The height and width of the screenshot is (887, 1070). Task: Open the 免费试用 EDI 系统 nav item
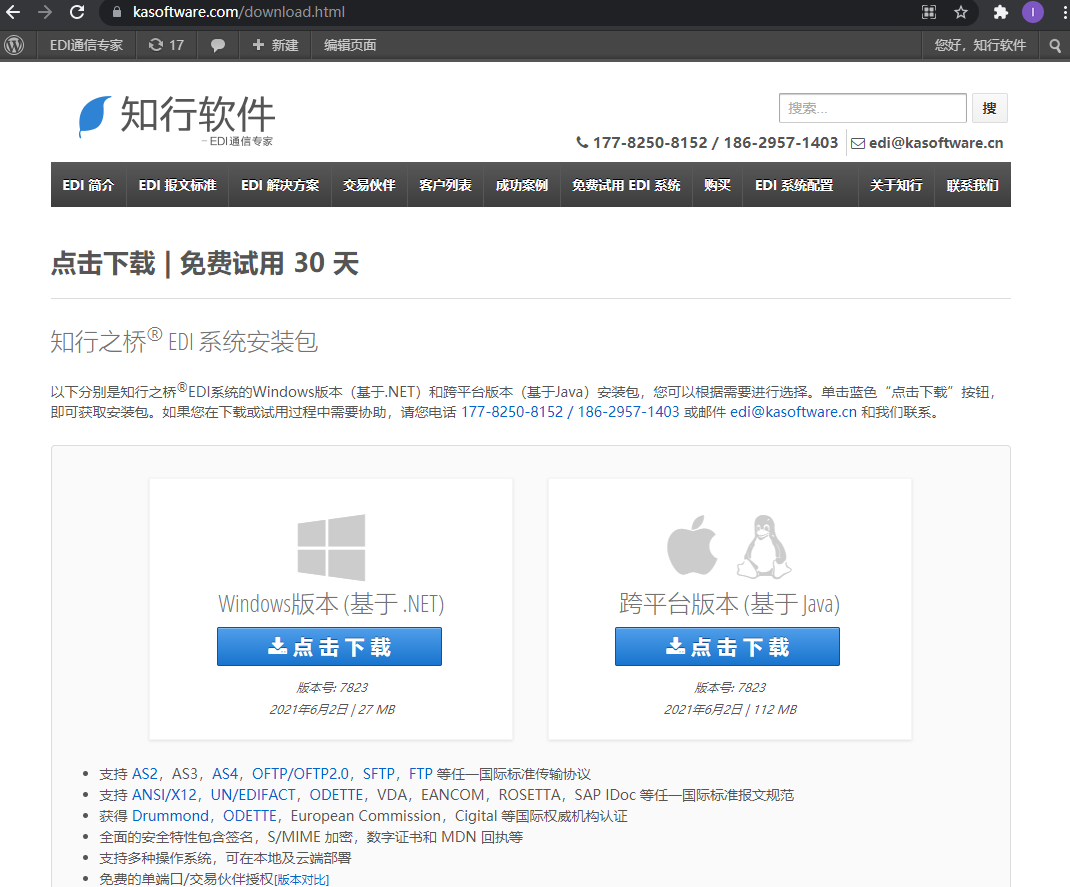[x=626, y=185]
